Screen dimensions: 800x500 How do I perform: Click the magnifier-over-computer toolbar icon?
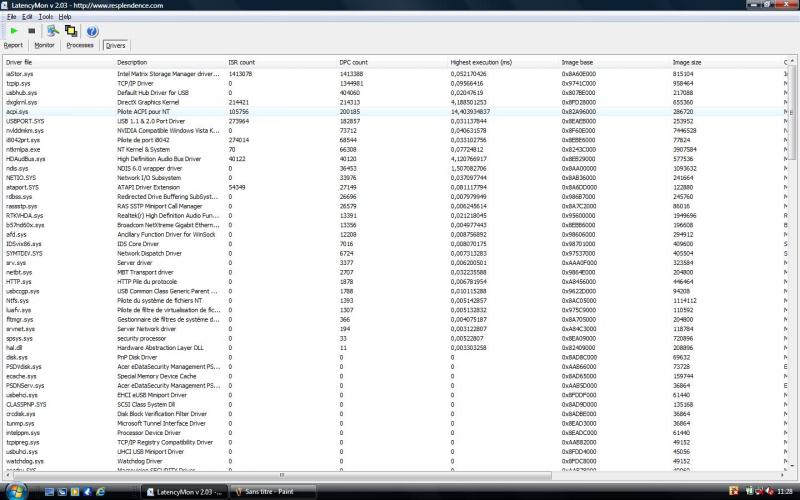tap(53, 31)
